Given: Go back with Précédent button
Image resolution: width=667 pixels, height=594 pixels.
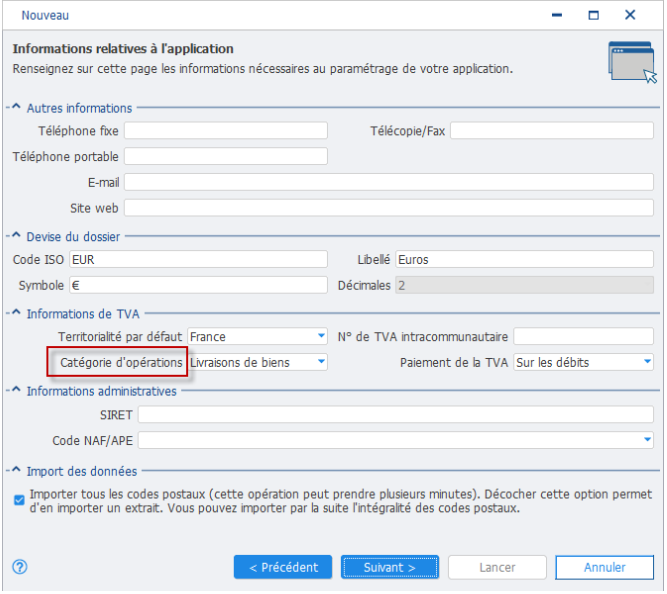Looking at the screenshot, I should pyautogui.click(x=283, y=568).
